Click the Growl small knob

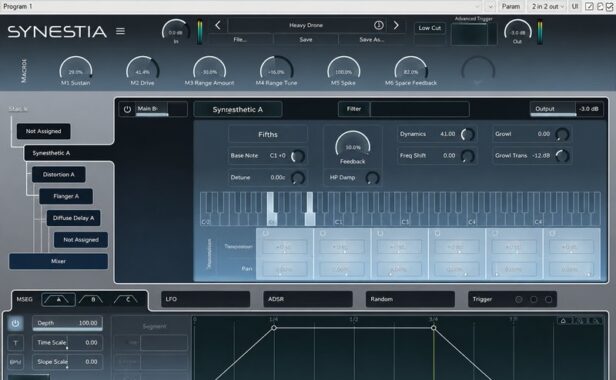(562, 134)
